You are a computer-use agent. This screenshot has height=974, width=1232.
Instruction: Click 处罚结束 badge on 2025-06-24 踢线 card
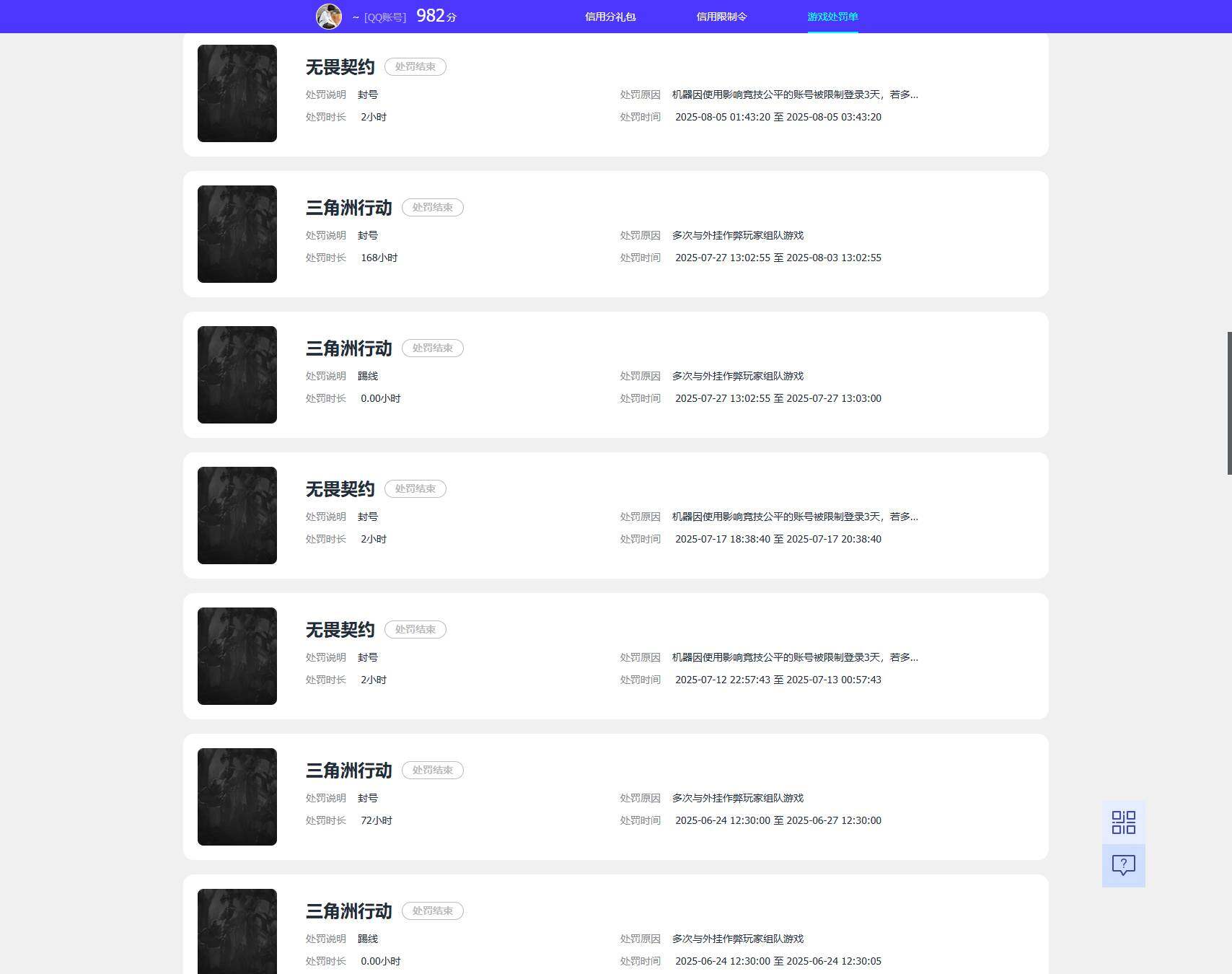(x=433, y=911)
